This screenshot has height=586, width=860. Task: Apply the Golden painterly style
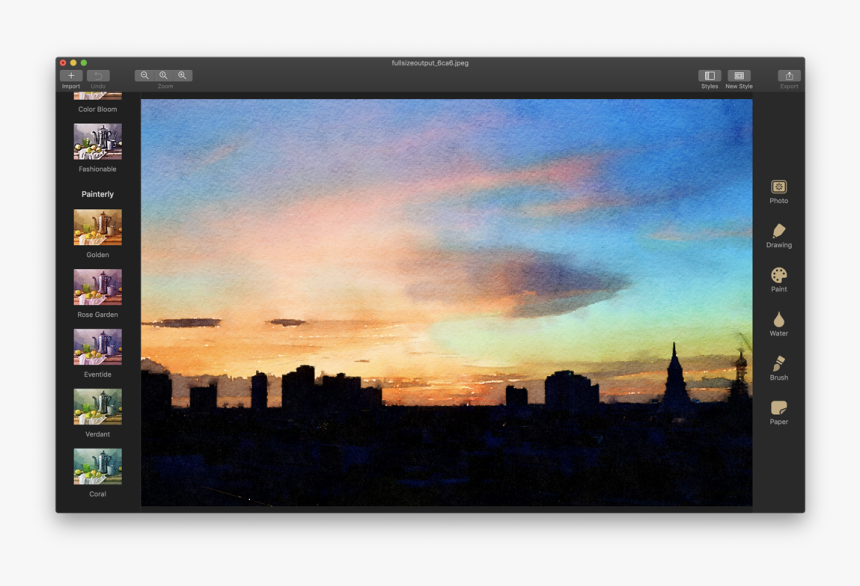98,227
